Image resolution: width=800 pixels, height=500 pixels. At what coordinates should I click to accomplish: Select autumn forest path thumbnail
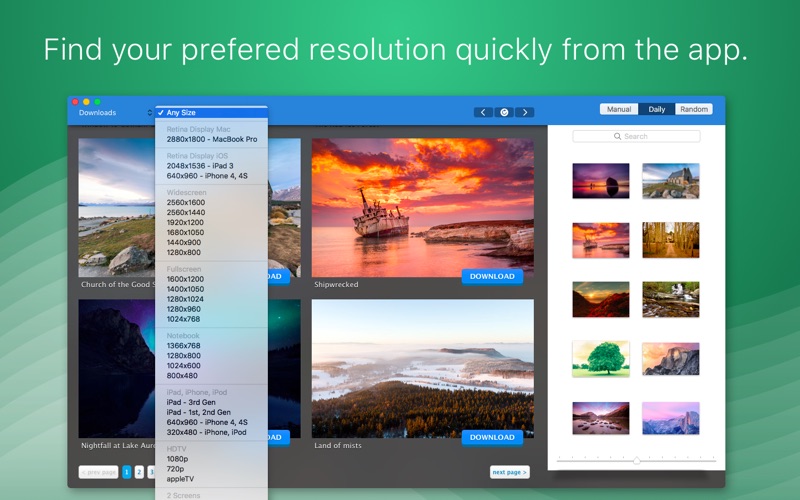pos(670,240)
